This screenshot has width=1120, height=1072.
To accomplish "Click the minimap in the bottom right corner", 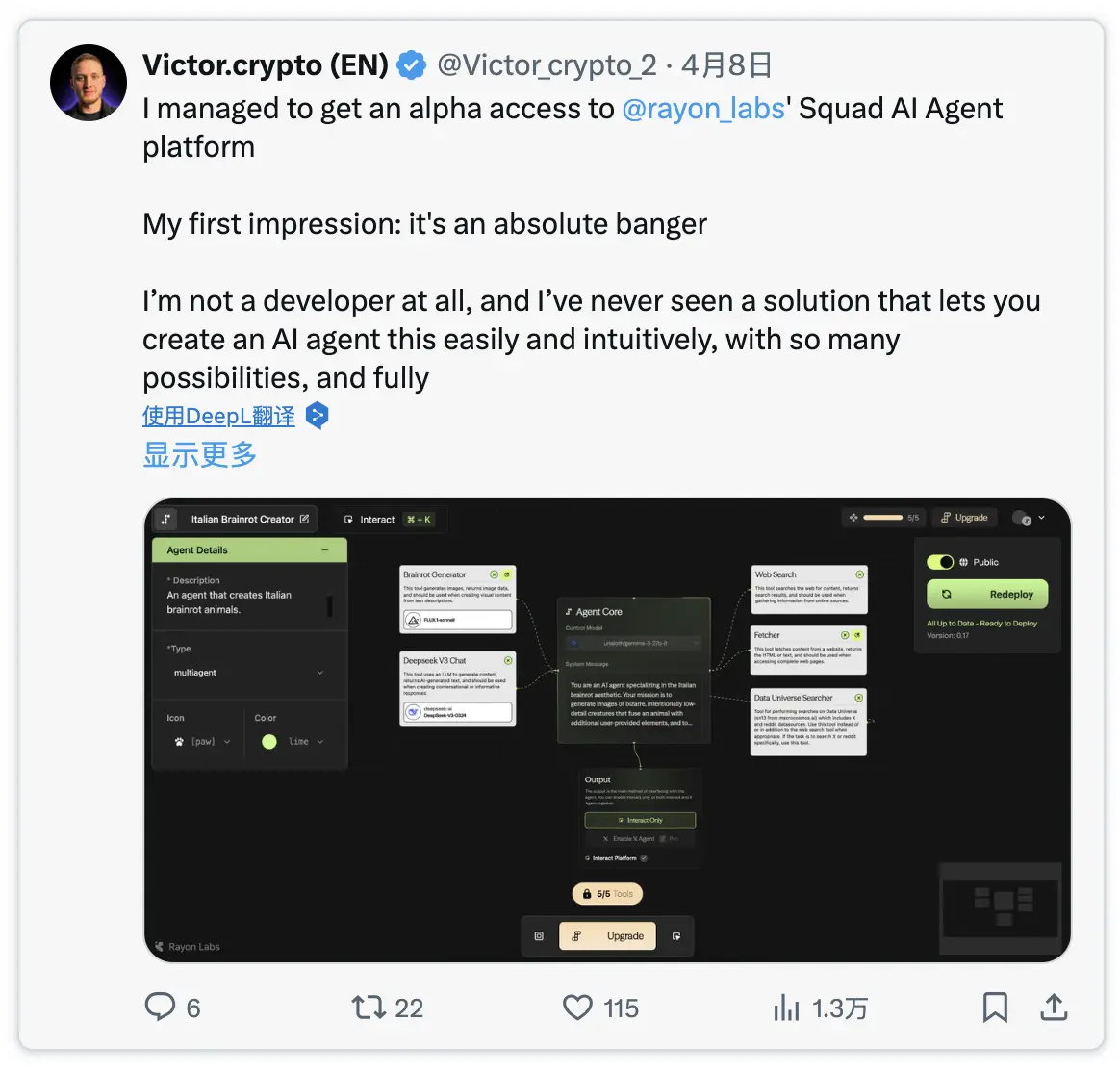I will point(1000,906).
